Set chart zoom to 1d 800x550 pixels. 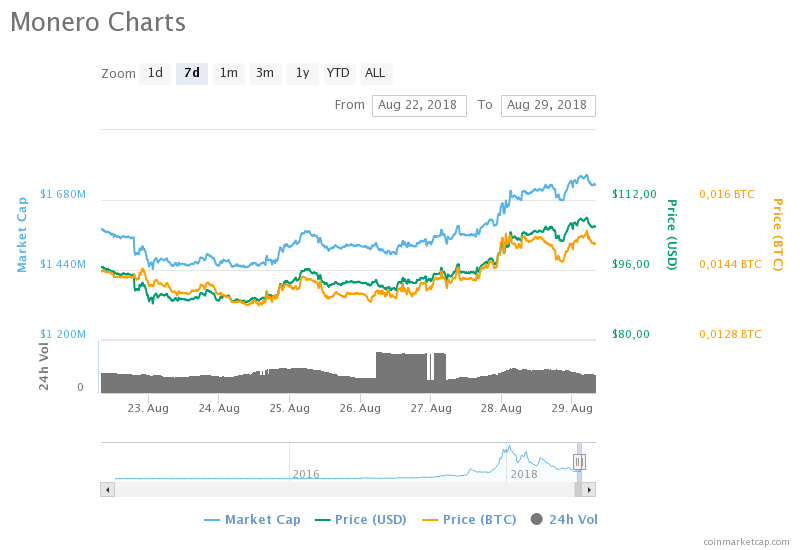(x=155, y=73)
